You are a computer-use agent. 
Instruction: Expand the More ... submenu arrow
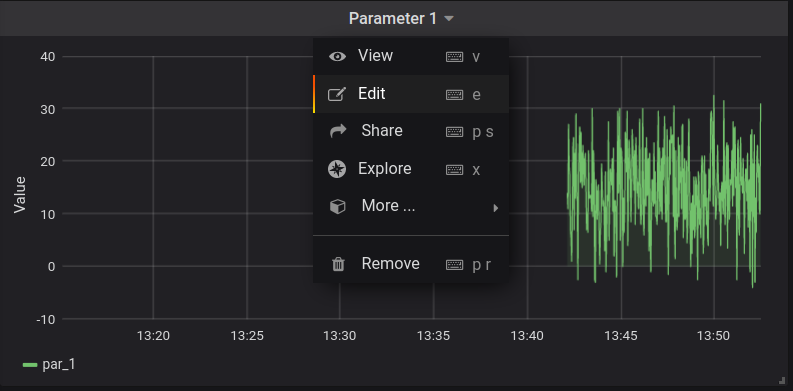[x=496, y=207]
